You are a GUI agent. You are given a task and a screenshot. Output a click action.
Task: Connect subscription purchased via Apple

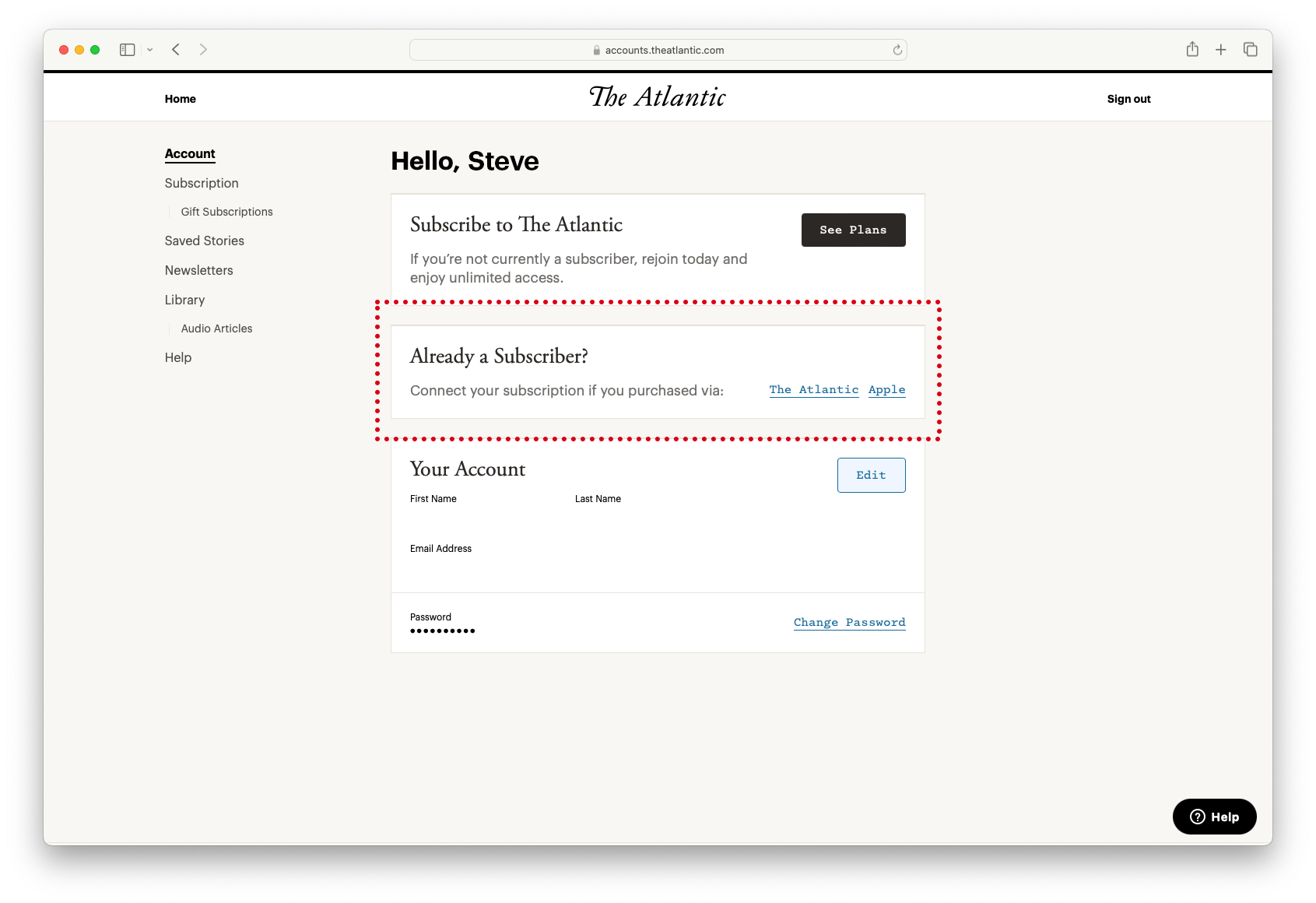(886, 389)
